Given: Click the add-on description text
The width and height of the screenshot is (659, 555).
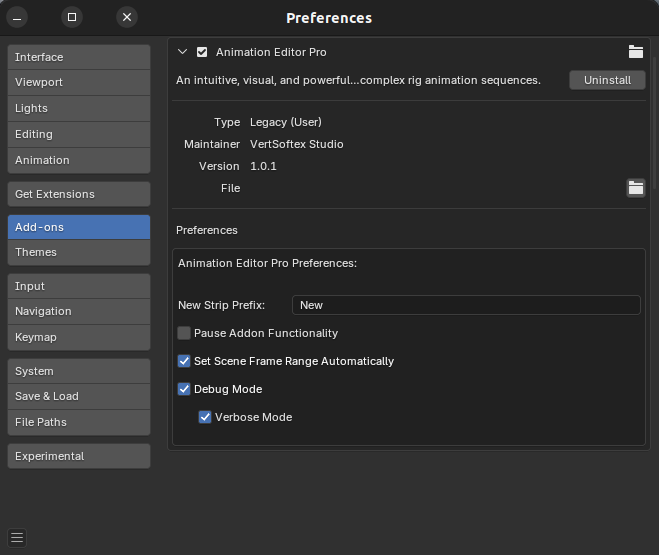Looking at the screenshot, I should tap(358, 80).
